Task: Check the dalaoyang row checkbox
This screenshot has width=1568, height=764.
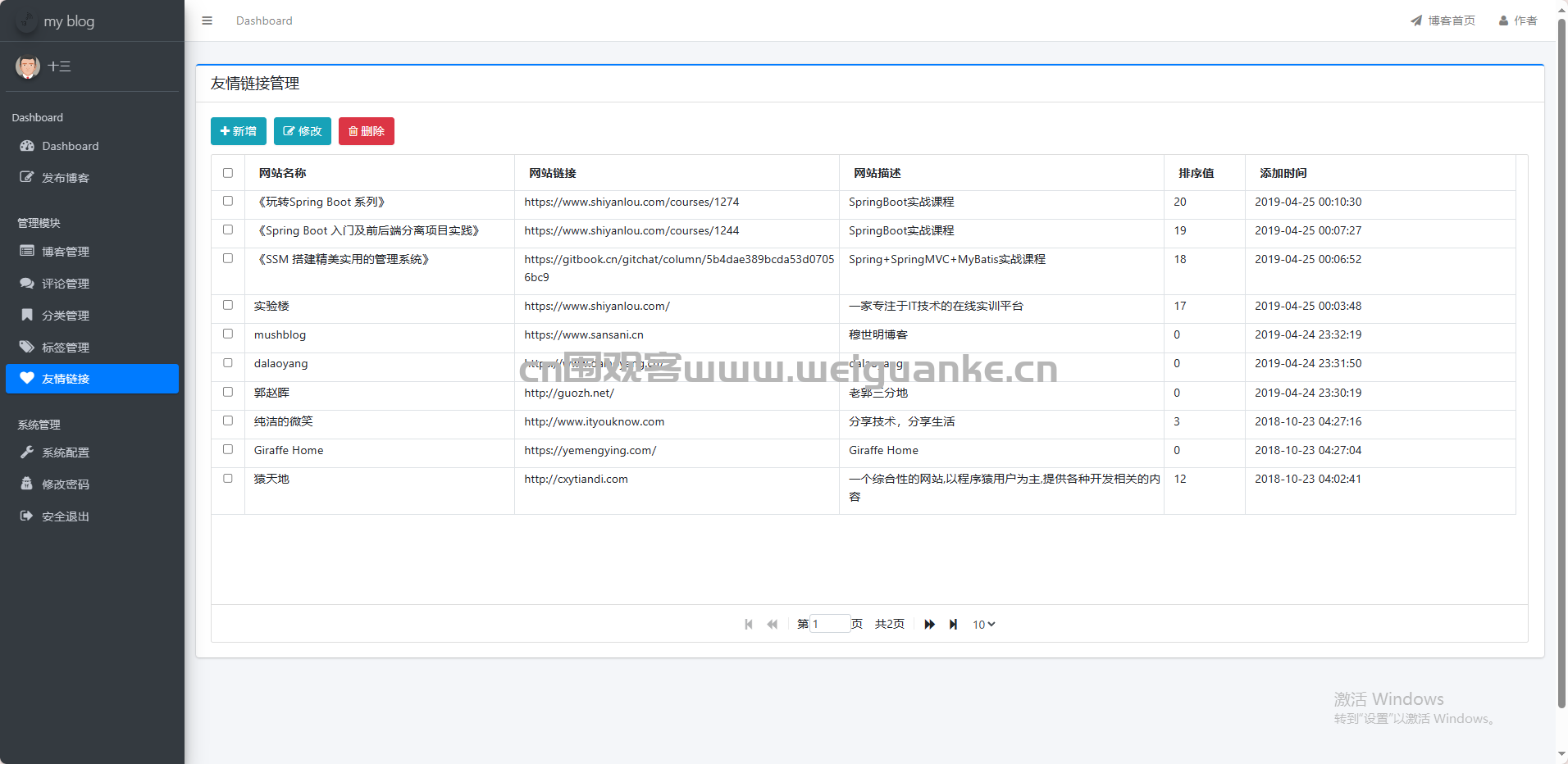Action: click(228, 362)
